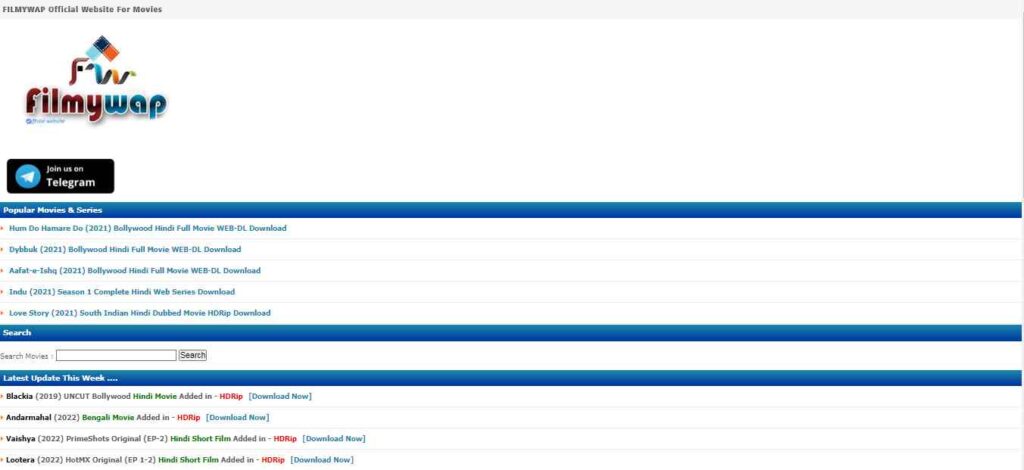1024x470 pixels.
Task: Click HDRip label in Blackia row
Action: [x=231, y=396]
